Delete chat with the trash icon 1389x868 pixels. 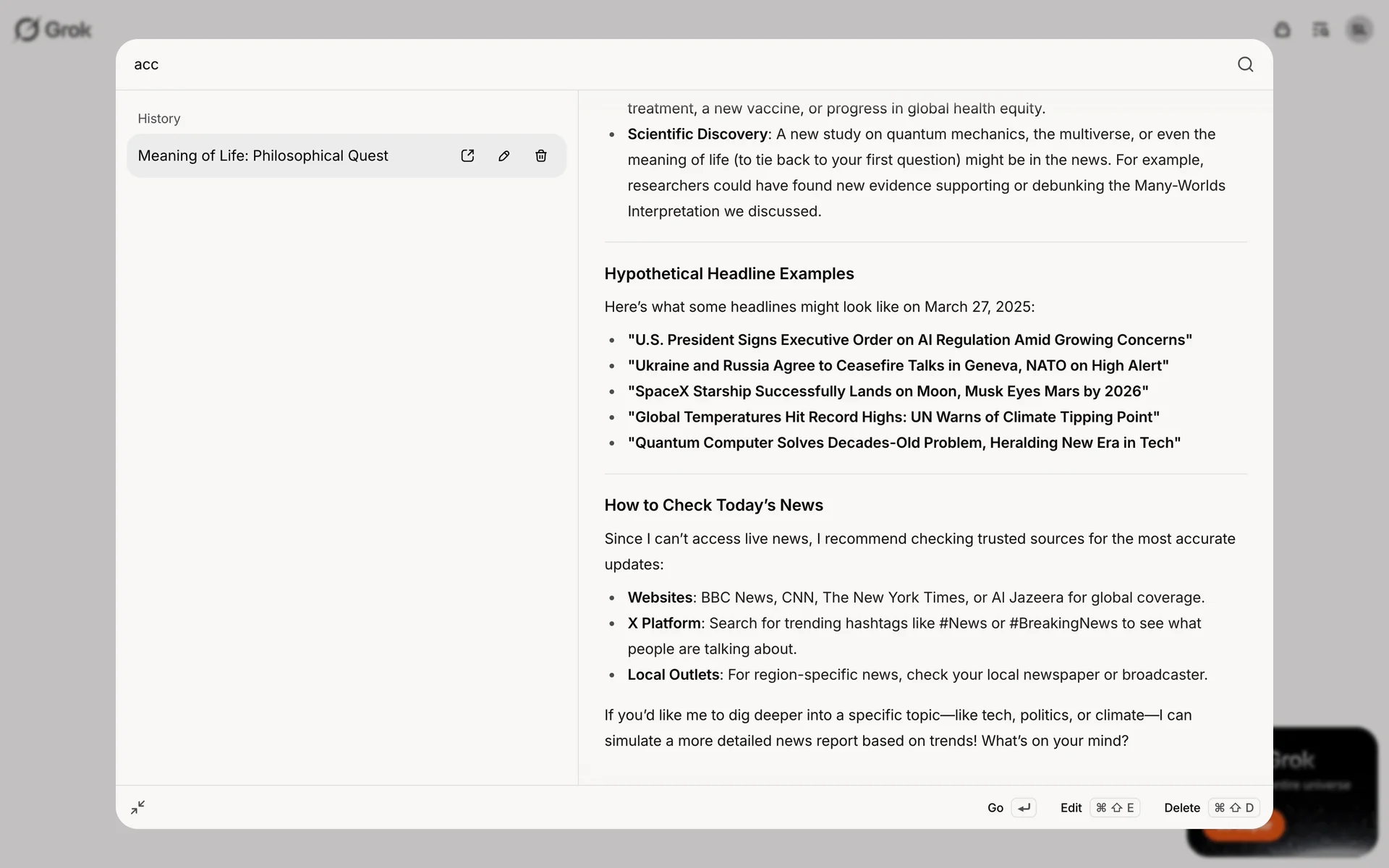tap(541, 156)
